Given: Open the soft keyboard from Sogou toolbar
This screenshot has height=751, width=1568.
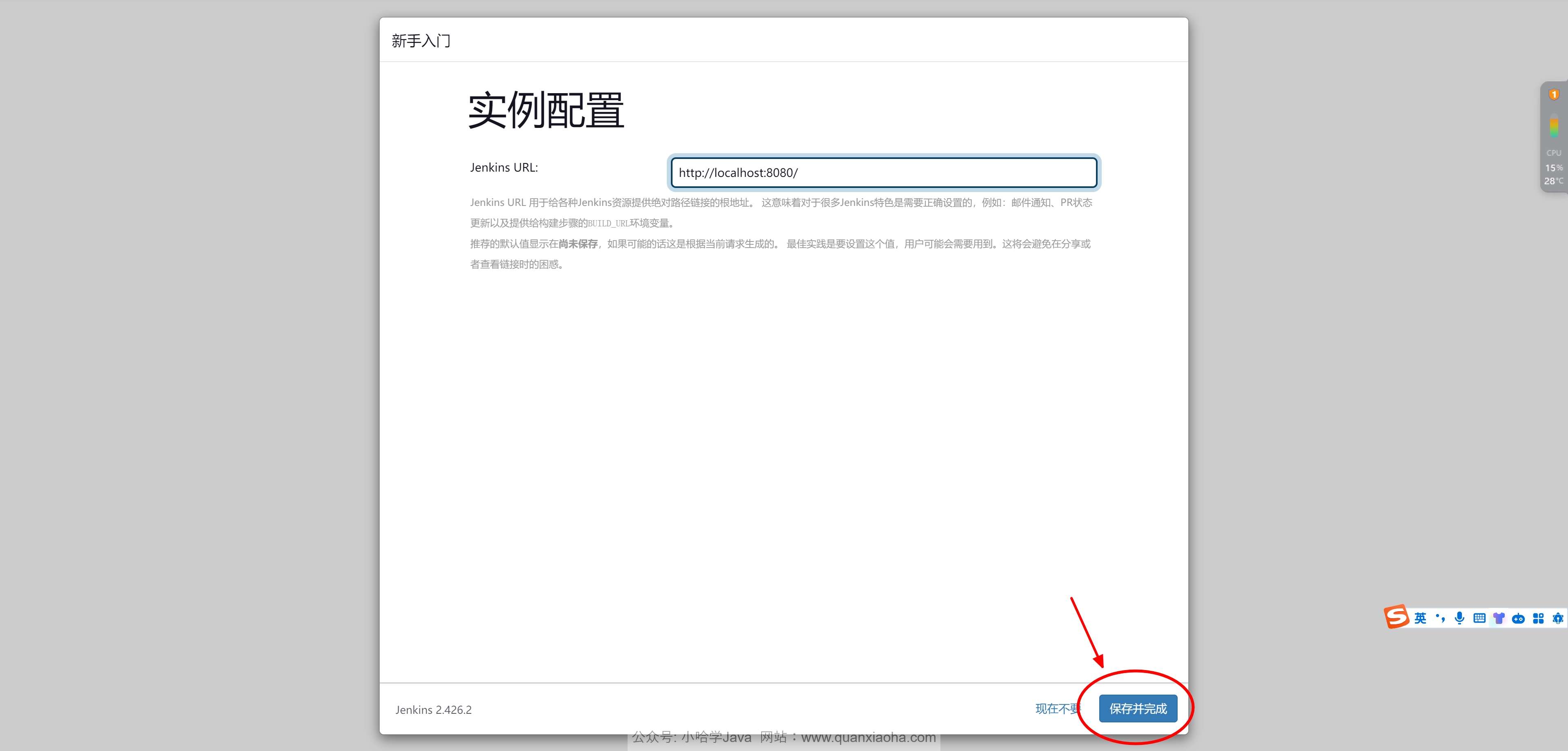Looking at the screenshot, I should coord(1479,618).
